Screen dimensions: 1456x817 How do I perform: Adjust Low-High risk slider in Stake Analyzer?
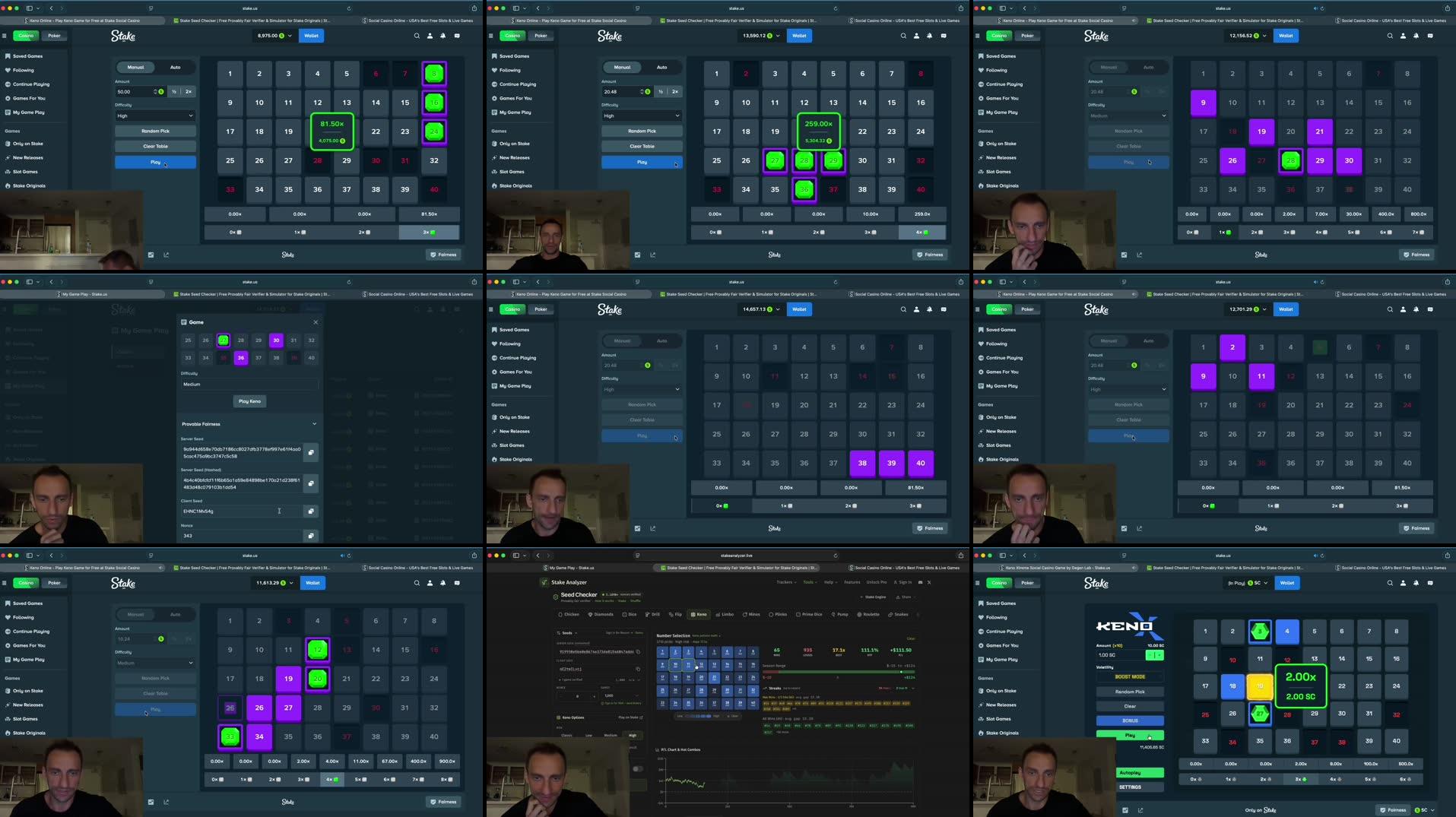pyautogui.click(x=698, y=716)
